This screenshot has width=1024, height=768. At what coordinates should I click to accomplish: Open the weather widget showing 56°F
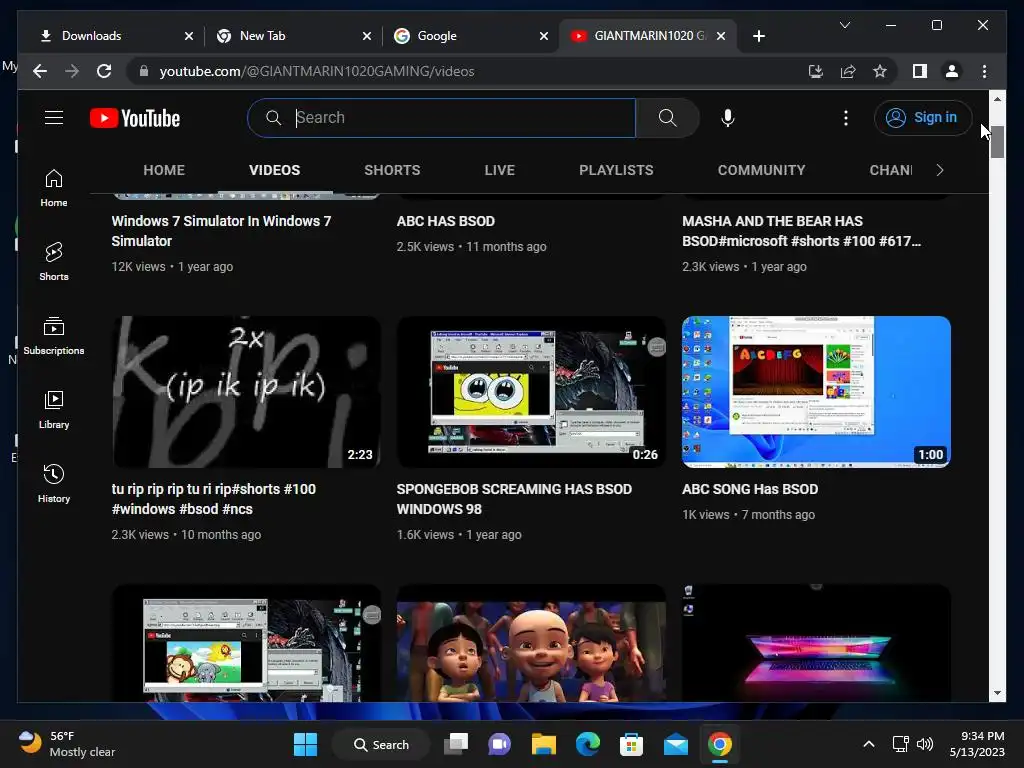pos(67,744)
